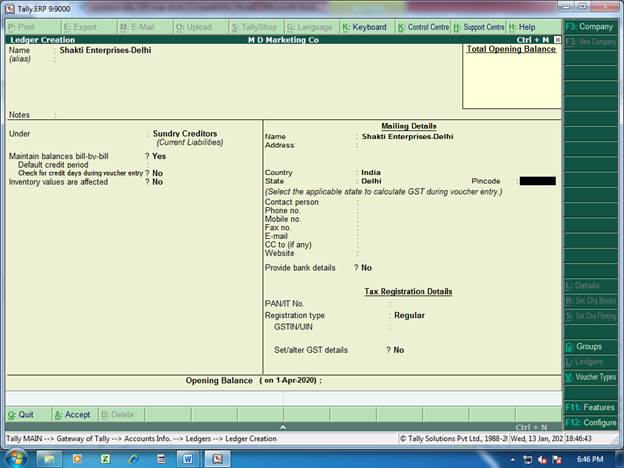Click the Mailing Details heading

(x=409, y=126)
